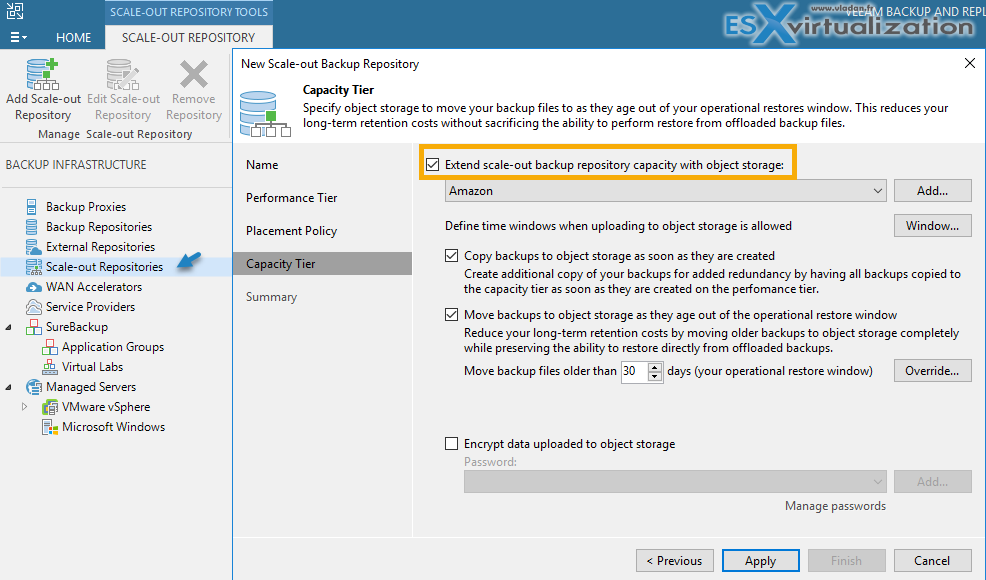The image size is (986, 580).
Task: Click the Apply button
Action: click(x=761, y=560)
